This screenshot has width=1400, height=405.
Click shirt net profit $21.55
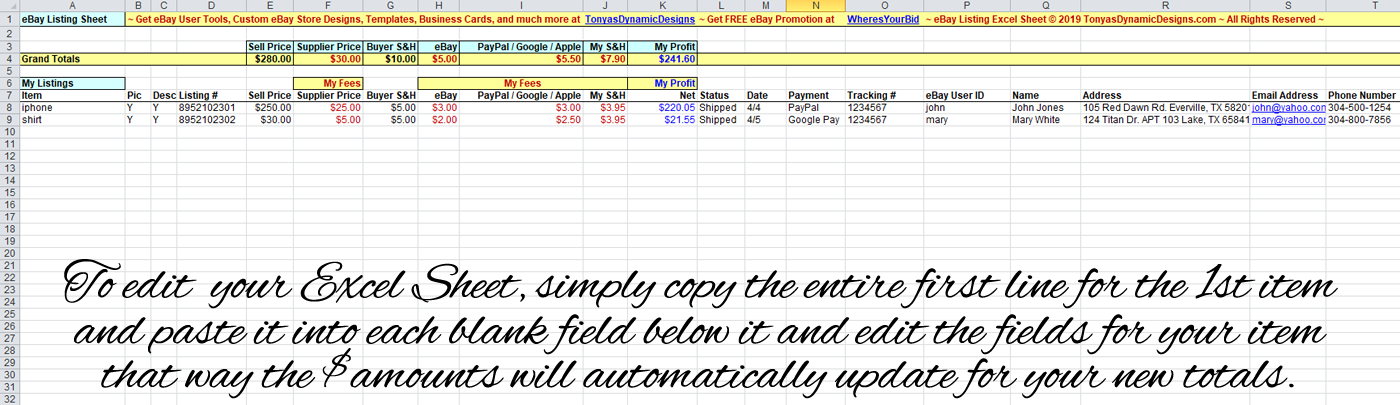point(662,119)
